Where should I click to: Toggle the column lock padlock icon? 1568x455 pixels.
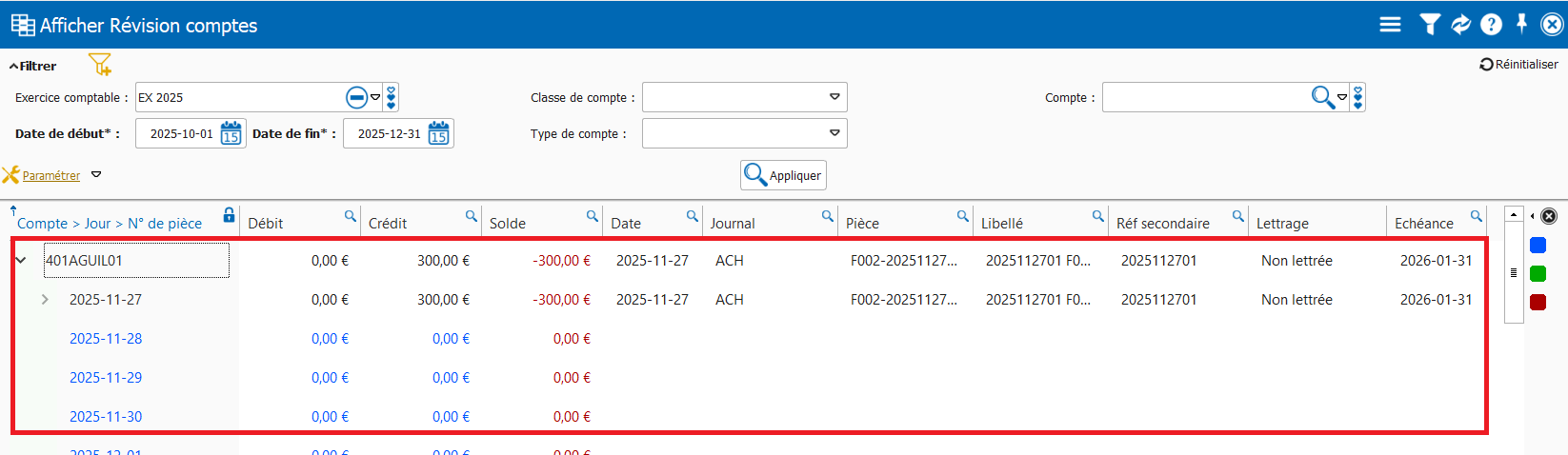tap(229, 215)
